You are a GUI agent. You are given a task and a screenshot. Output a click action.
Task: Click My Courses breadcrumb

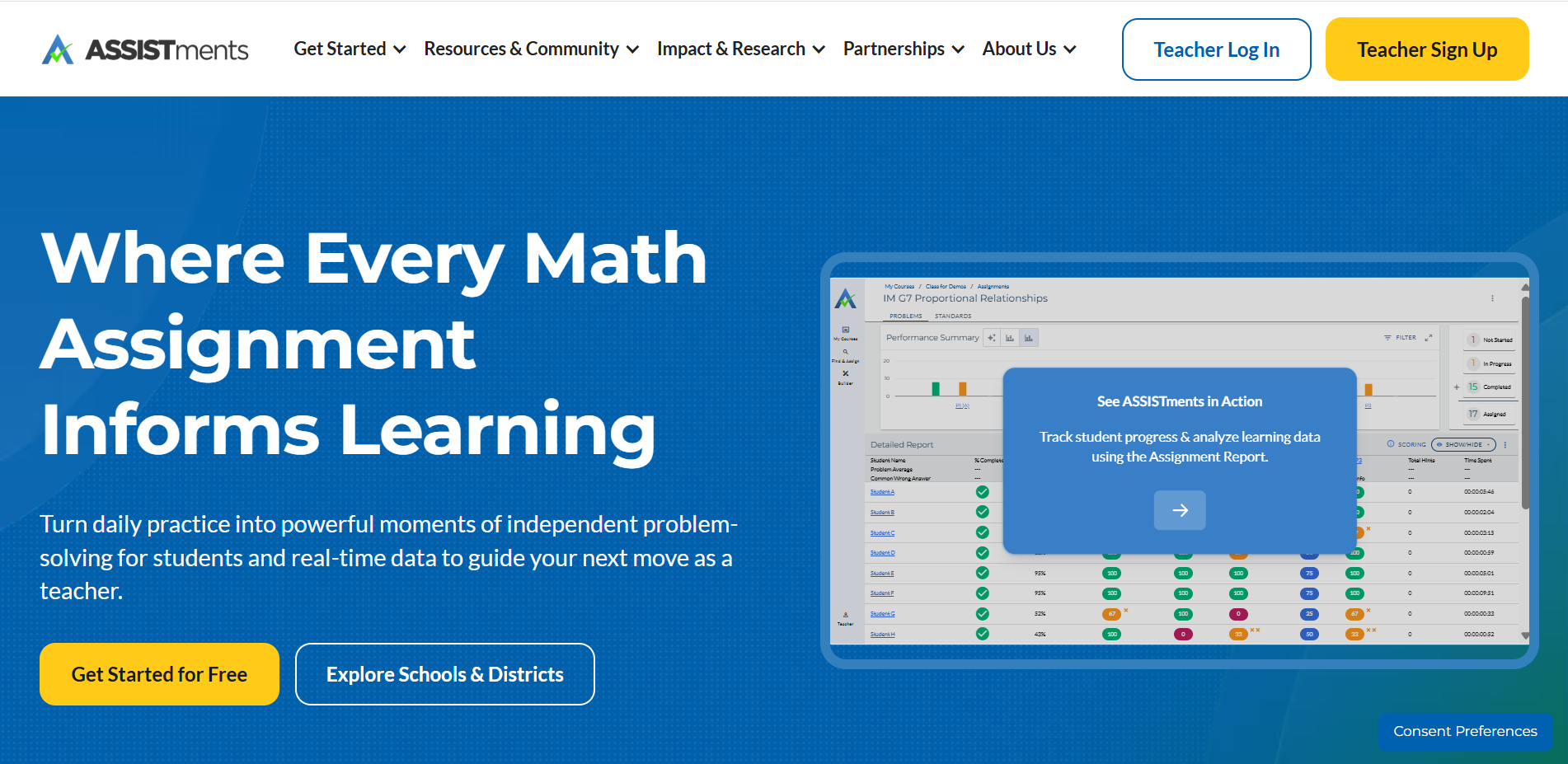899,287
